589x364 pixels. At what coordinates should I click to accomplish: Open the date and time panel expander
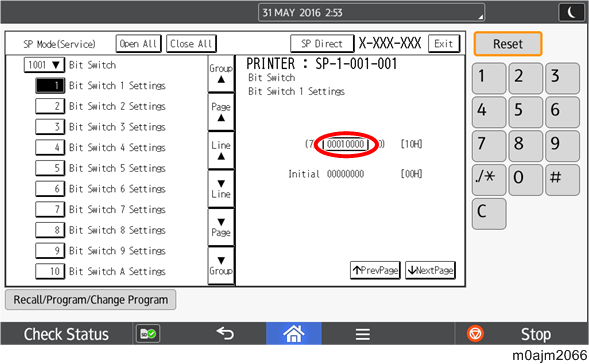point(480,17)
